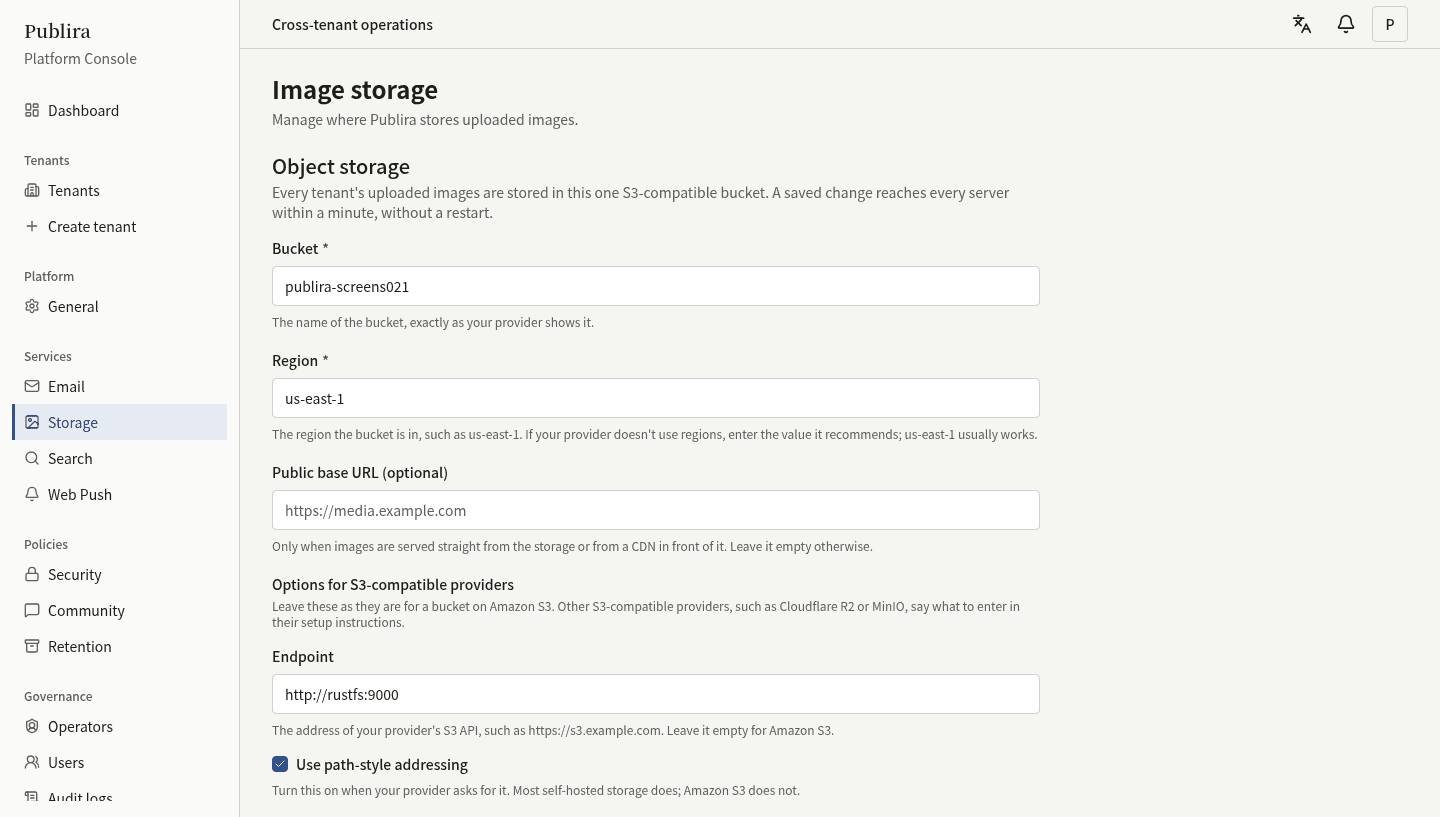Open Create tenant page
This screenshot has width=1440, height=817.
coord(120,226)
